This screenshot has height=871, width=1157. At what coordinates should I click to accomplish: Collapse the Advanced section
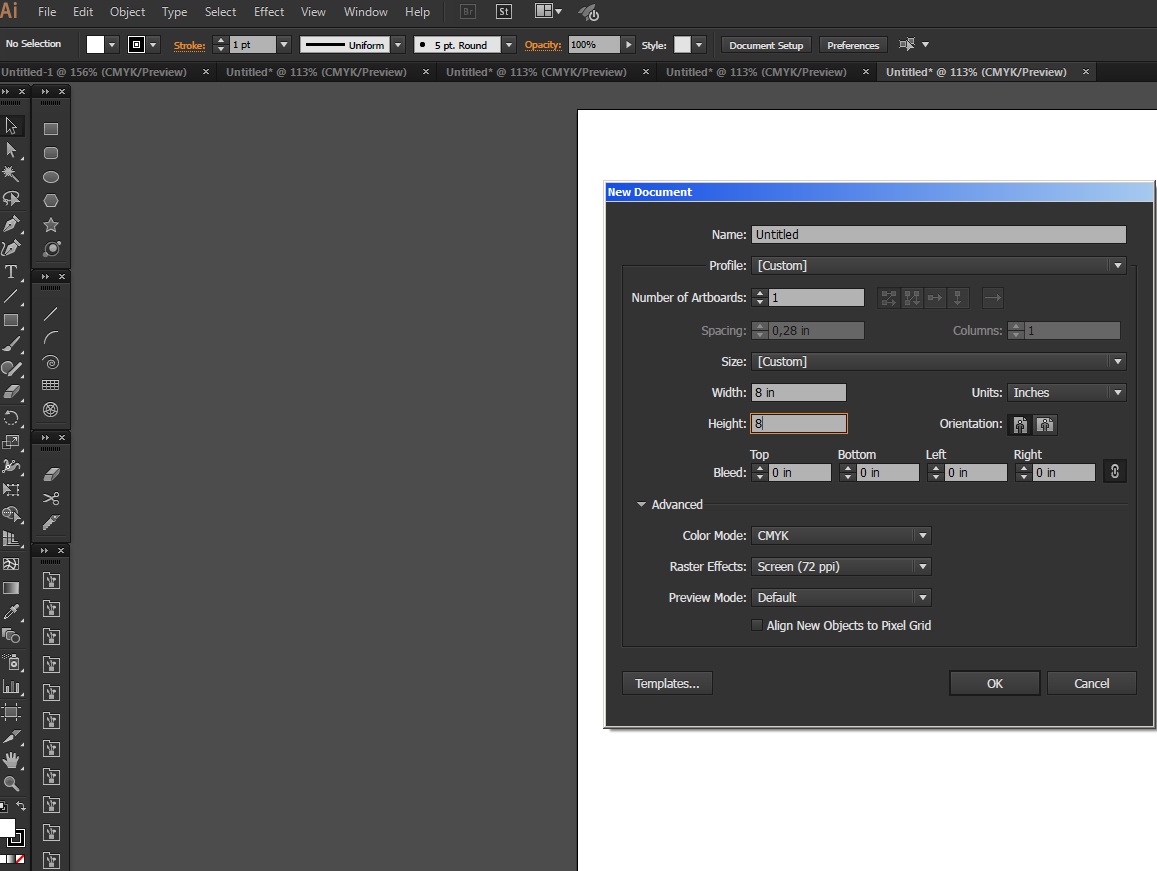641,505
